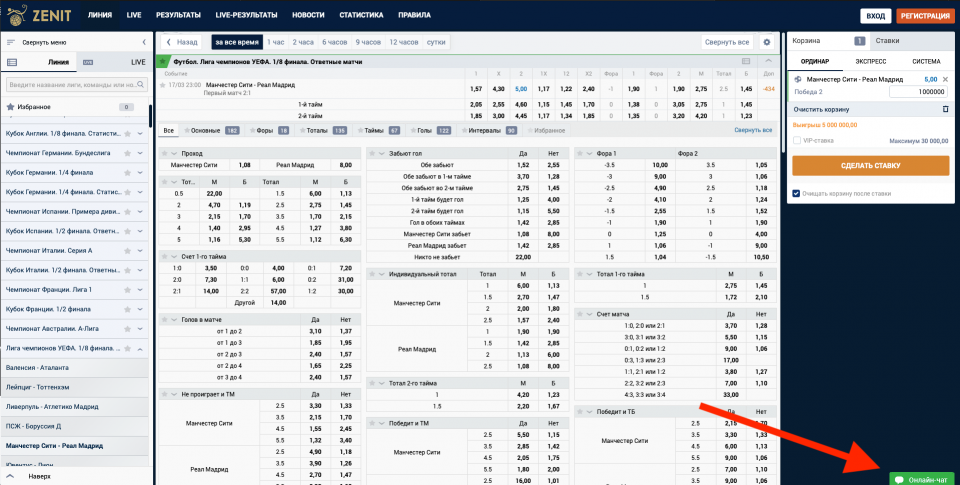Star the Индивидуальный тотал market block
Image resolution: width=960 pixels, height=485 pixels.
point(372,274)
